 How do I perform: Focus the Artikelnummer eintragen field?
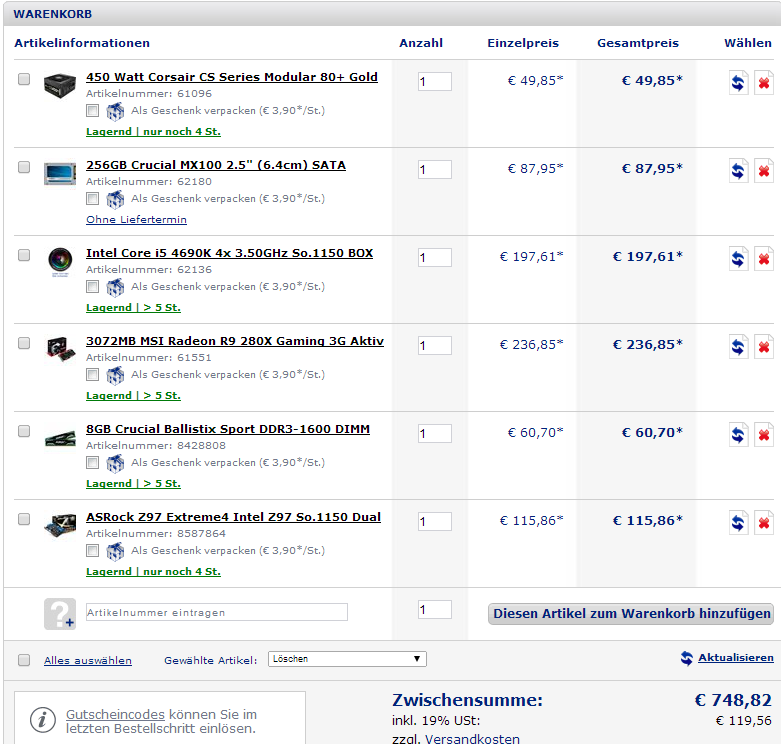(x=217, y=612)
